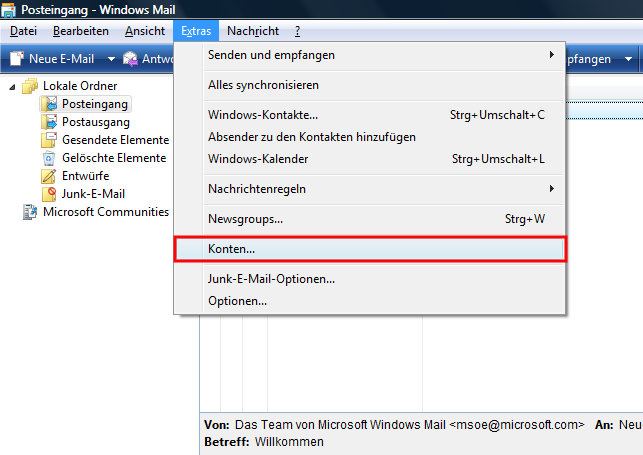Open the Junk-E-Mail folder icon

[50, 194]
